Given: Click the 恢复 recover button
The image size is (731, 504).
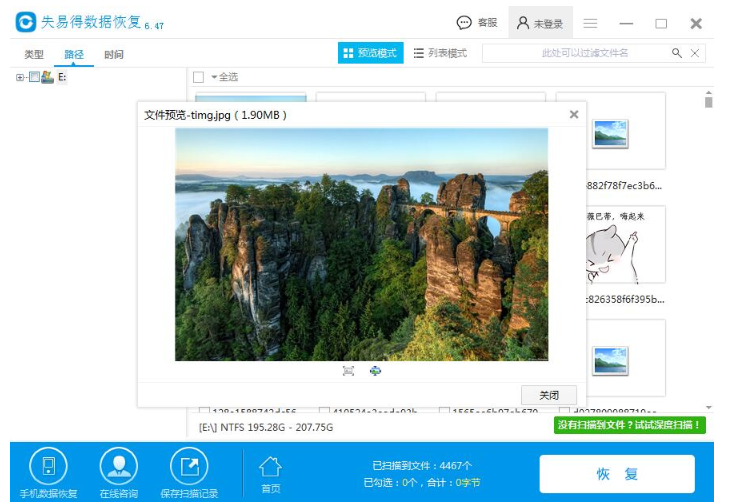Looking at the screenshot, I should click(x=617, y=474).
